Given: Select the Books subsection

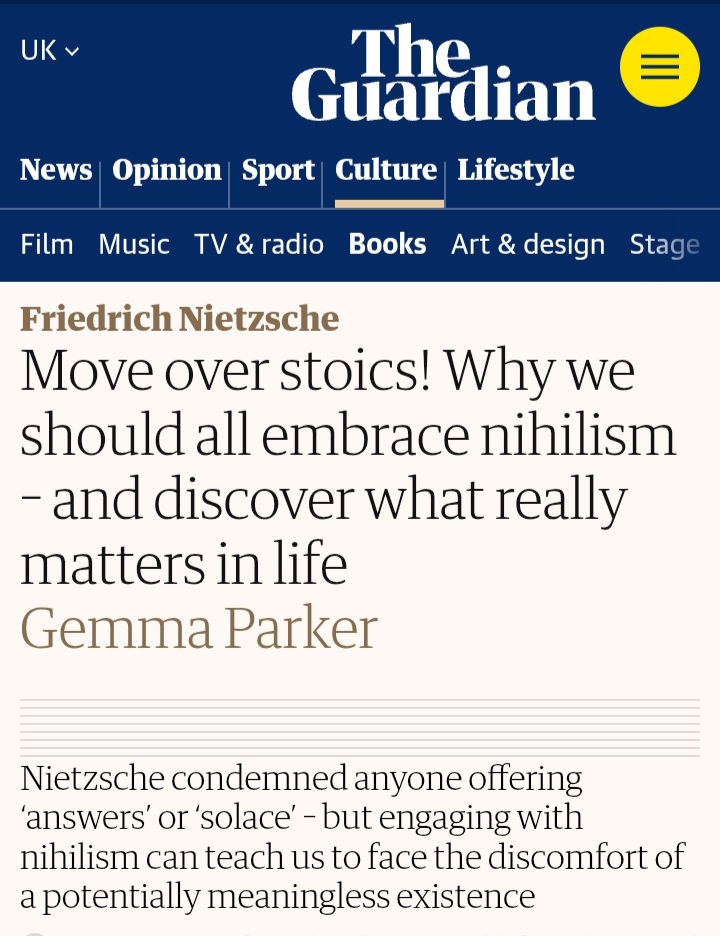Looking at the screenshot, I should (387, 245).
